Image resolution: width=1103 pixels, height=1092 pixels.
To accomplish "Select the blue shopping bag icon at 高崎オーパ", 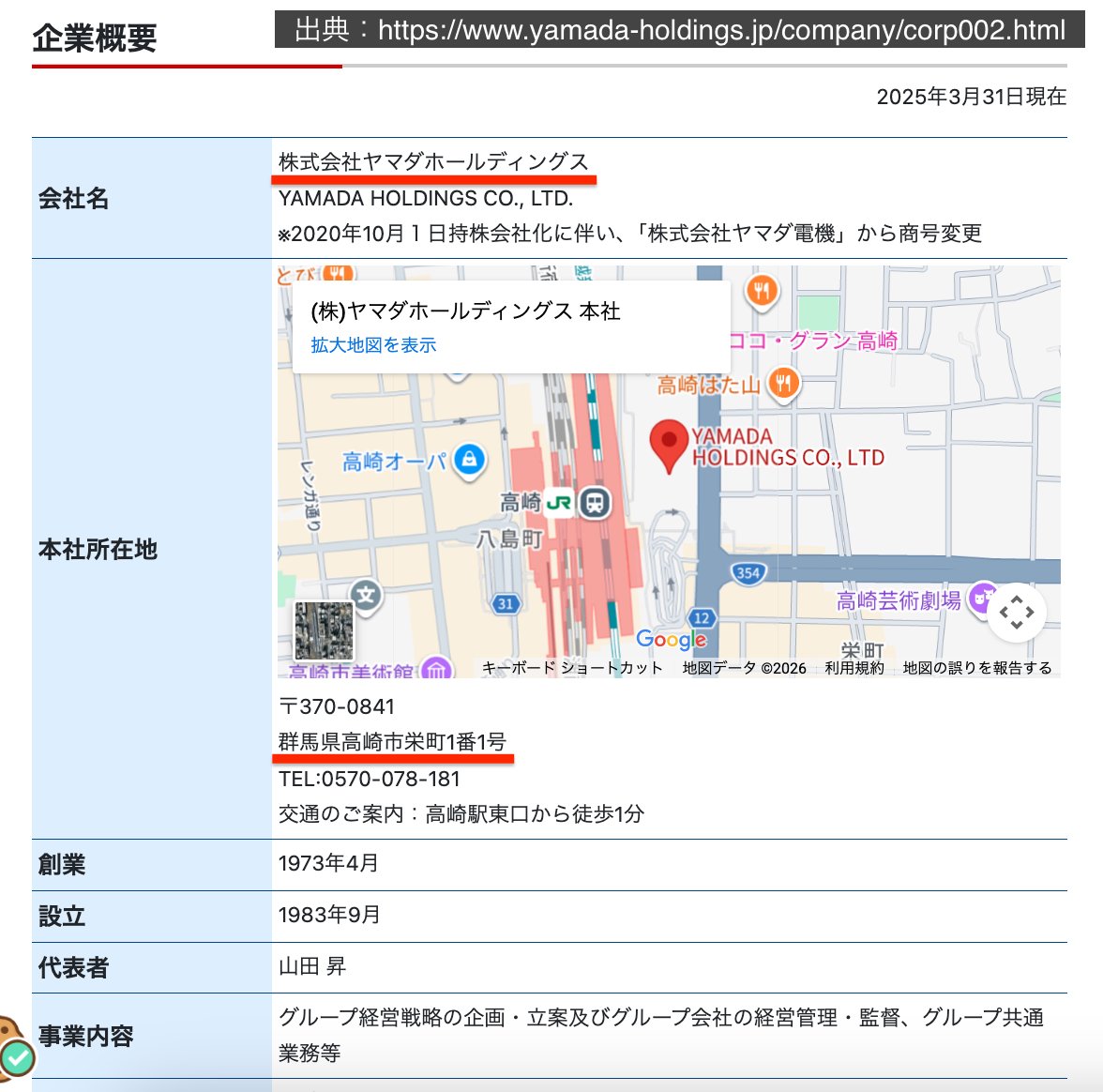I will pyautogui.click(x=468, y=460).
